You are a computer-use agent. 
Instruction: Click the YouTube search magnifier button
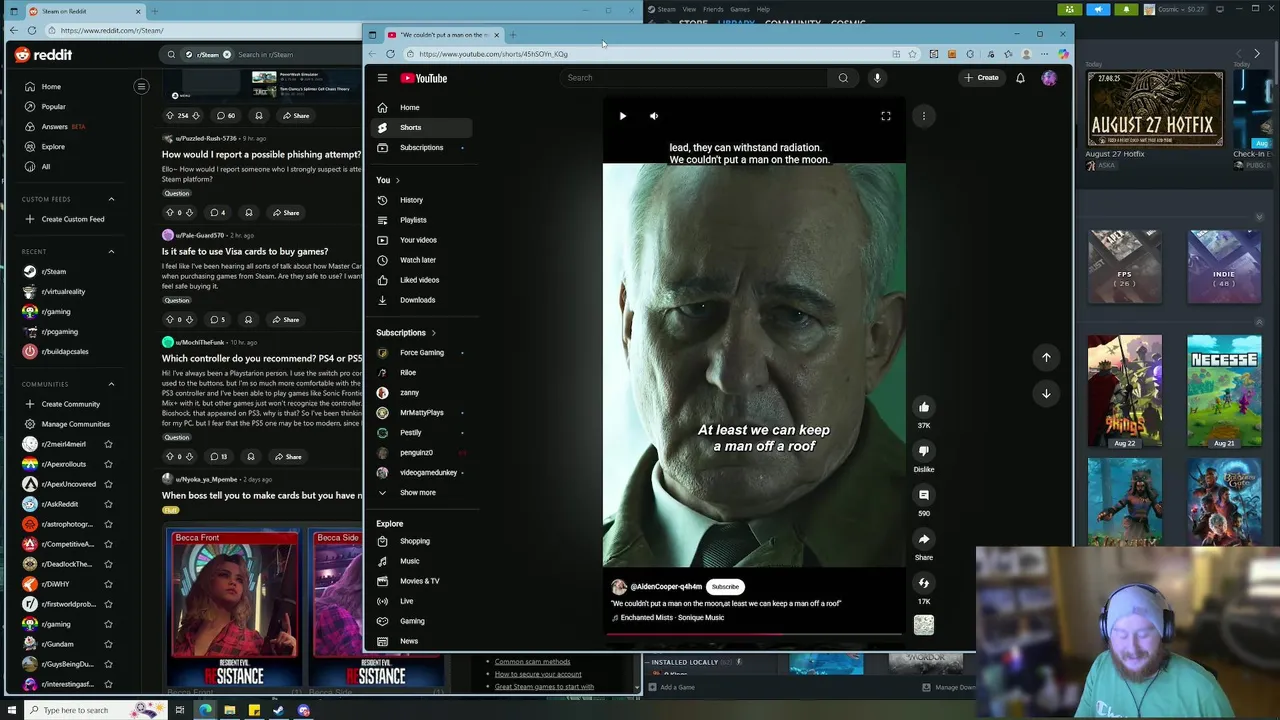(x=843, y=78)
